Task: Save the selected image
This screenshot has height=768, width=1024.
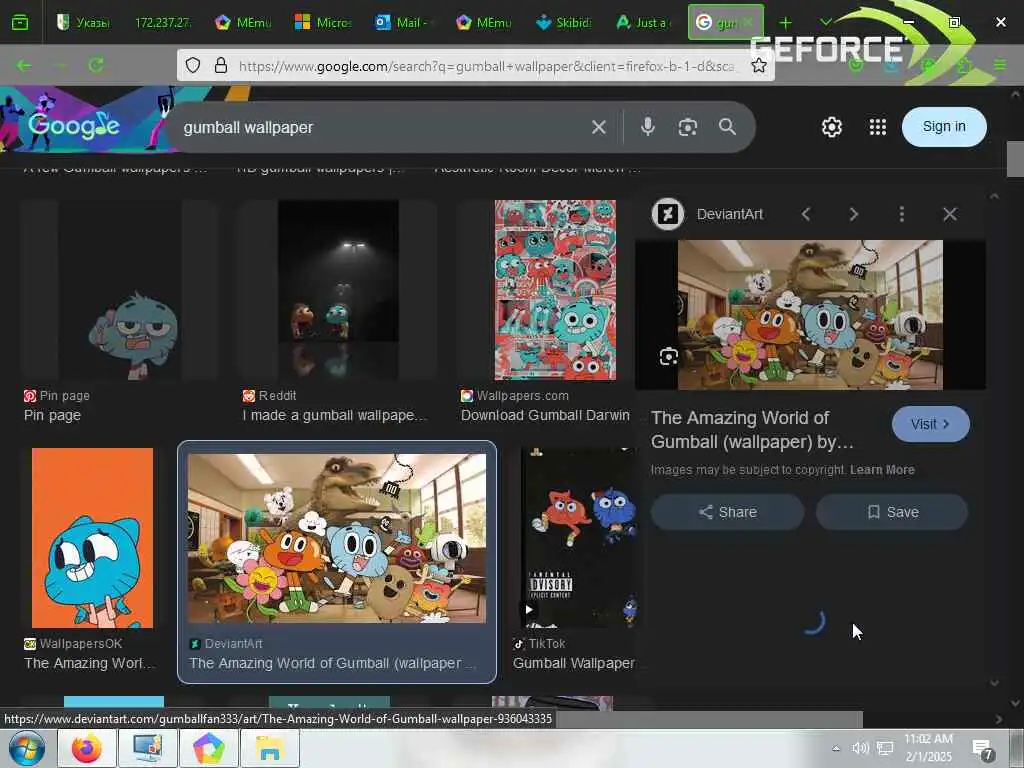Action: click(892, 512)
